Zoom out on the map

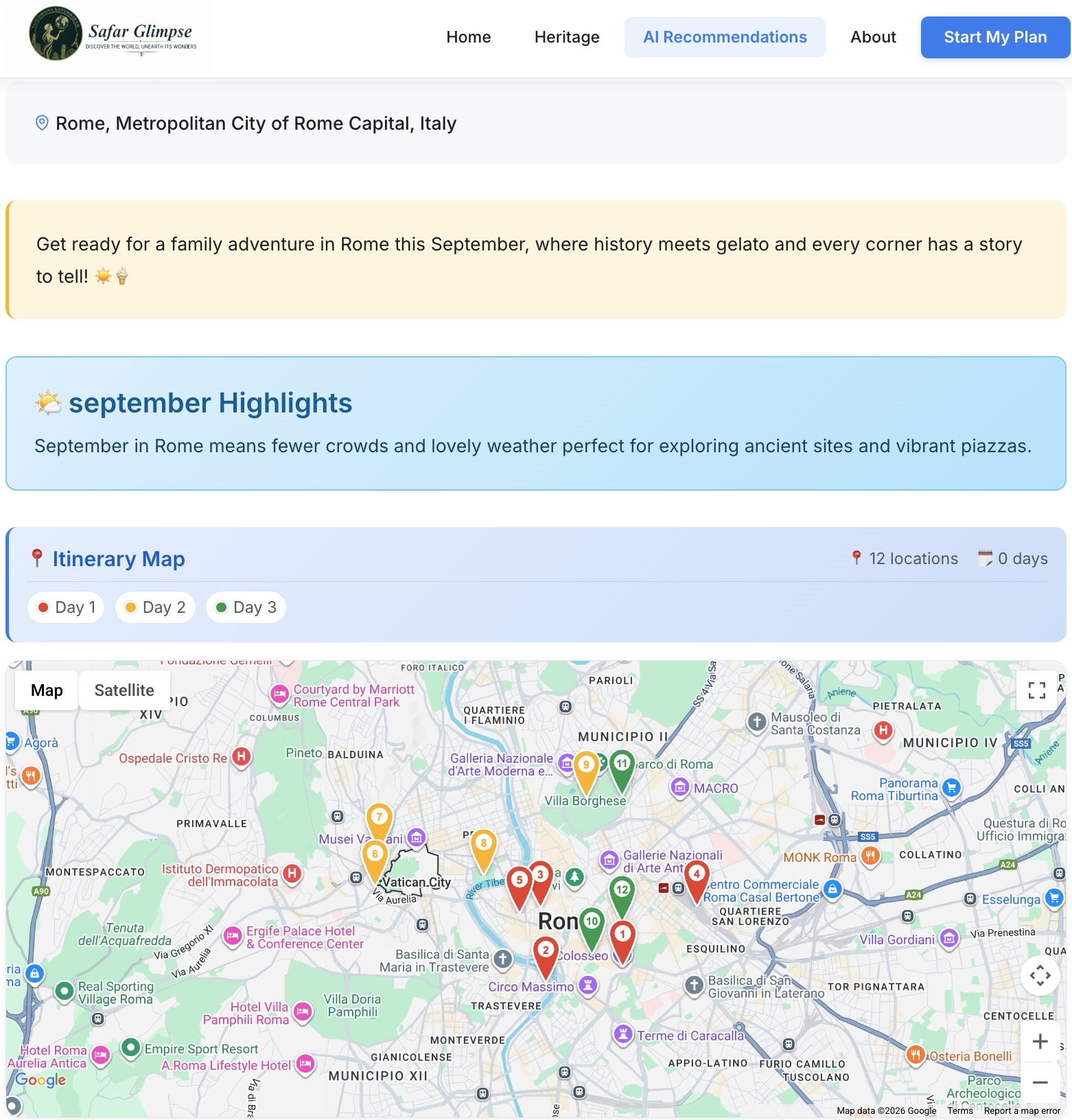coord(1040,1083)
